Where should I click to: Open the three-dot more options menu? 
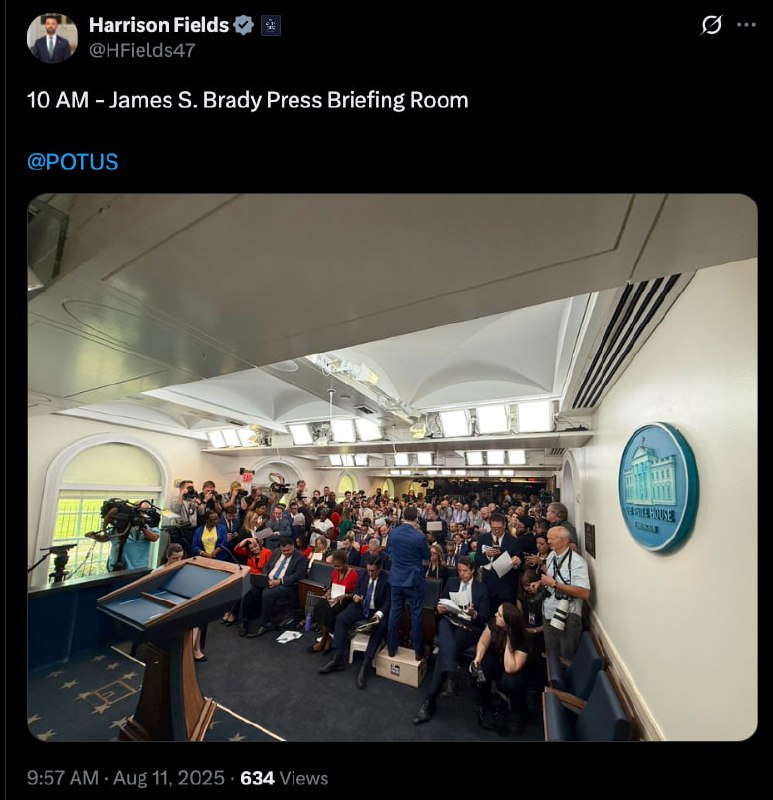coord(746,24)
